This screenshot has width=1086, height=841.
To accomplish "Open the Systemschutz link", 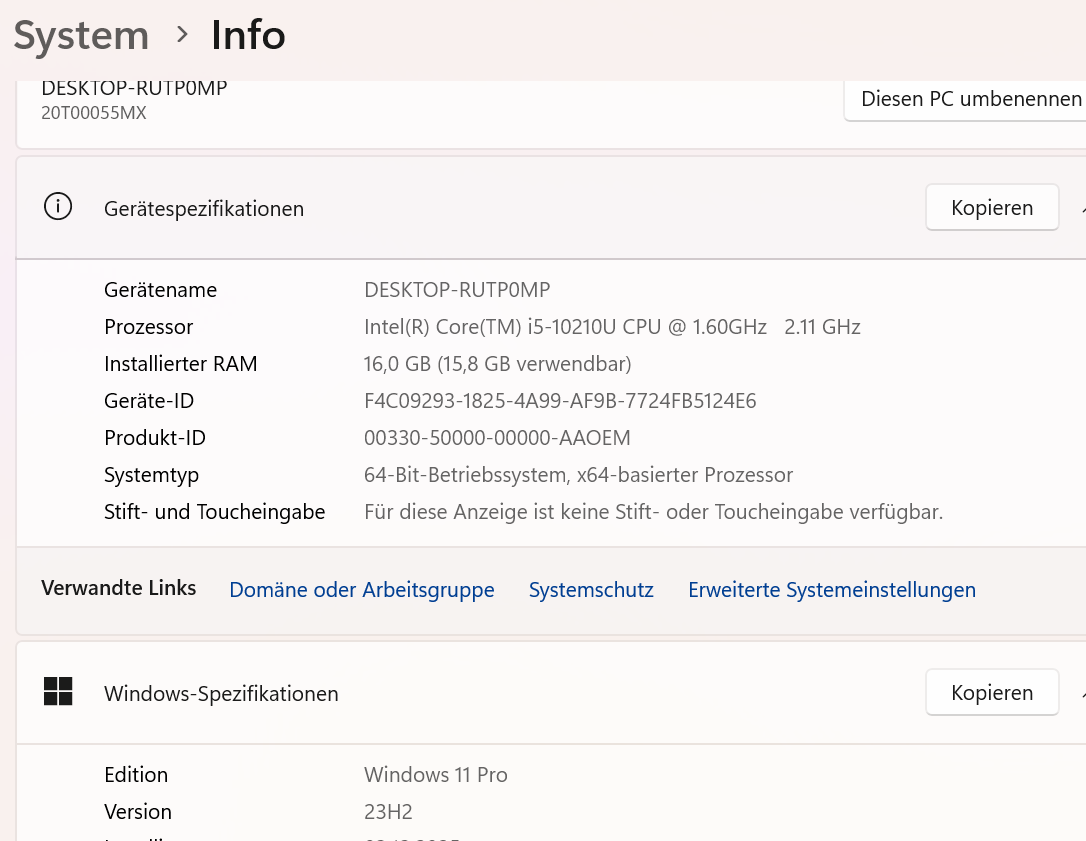I will (x=591, y=590).
